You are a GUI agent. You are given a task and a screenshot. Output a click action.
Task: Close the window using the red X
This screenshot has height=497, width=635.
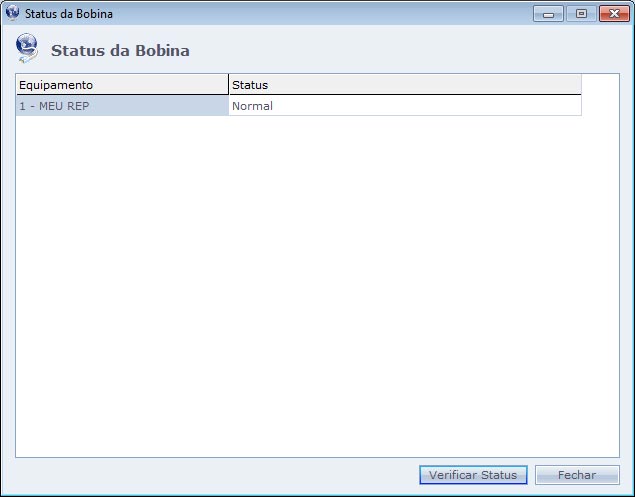[611, 14]
